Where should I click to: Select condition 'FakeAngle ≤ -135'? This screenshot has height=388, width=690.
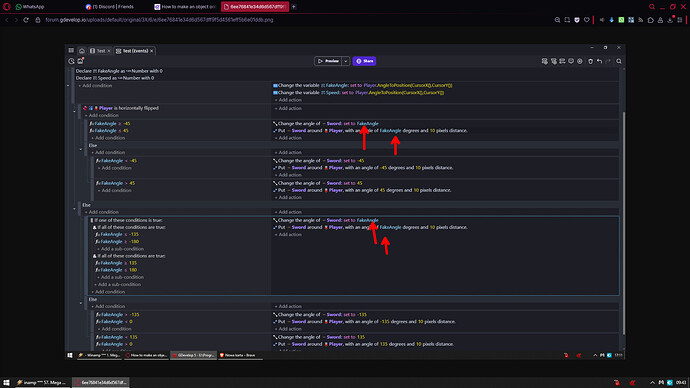pyautogui.click(x=117, y=234)
